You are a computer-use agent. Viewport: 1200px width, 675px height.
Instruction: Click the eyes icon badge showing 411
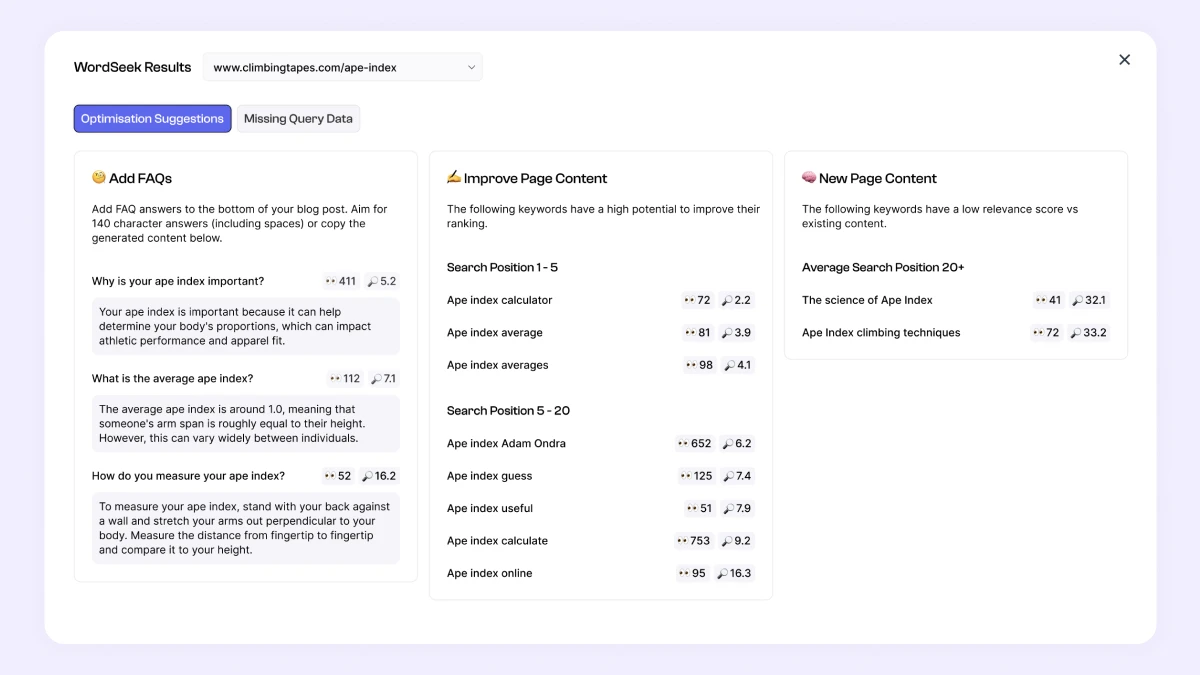(341, 282)
